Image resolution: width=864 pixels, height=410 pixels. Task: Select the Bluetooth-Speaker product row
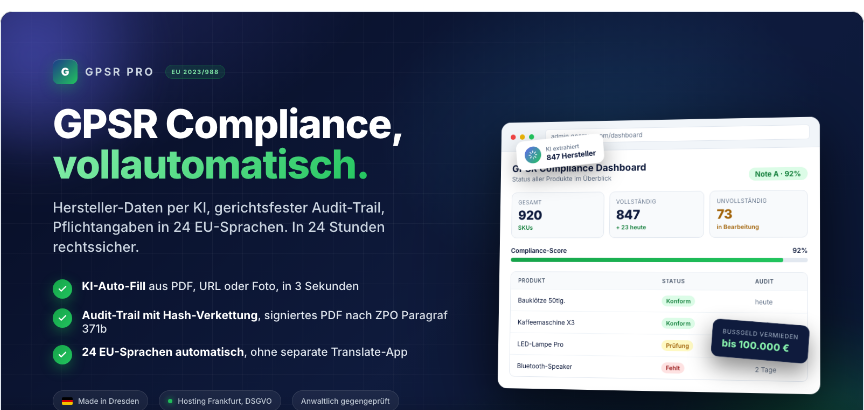click(659, 368)
